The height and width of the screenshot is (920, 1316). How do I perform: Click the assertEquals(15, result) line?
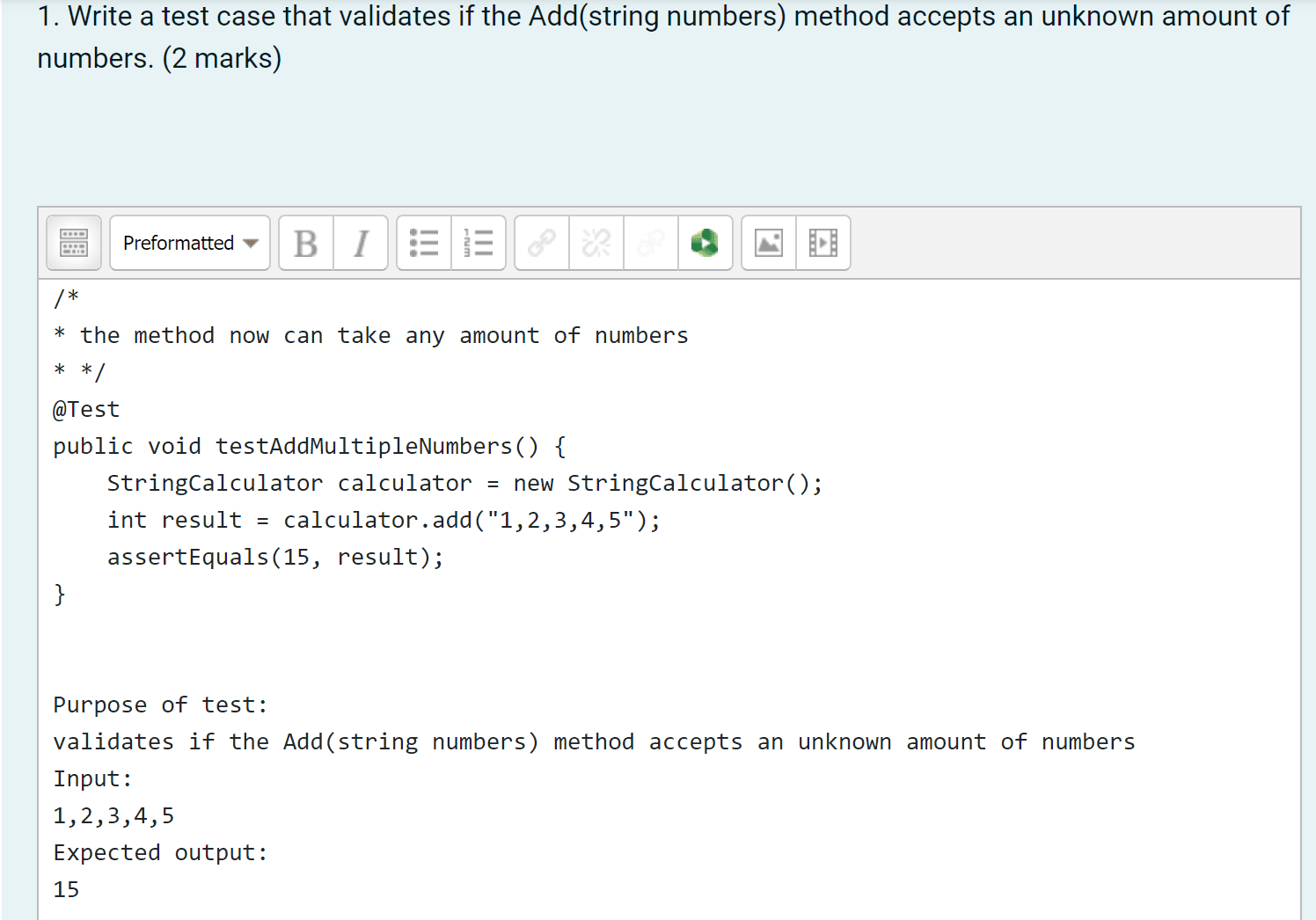275,557
